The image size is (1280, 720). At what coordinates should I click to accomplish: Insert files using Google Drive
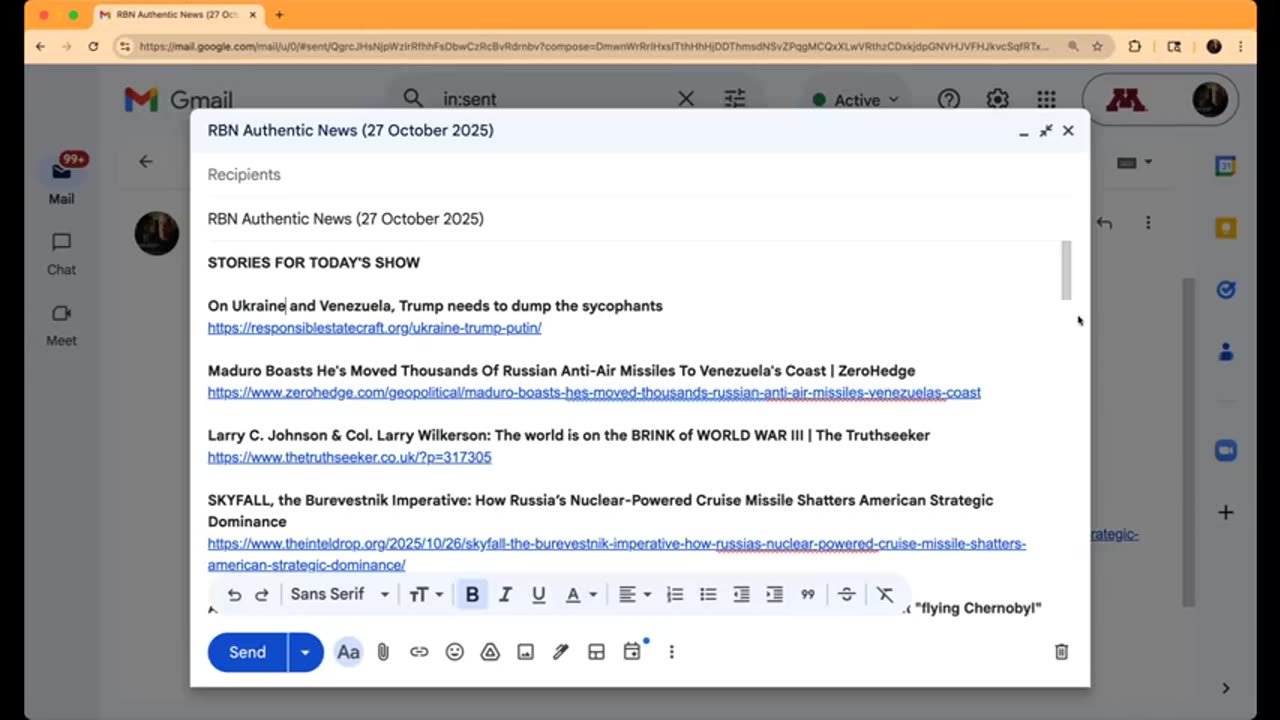click(x=490, y=652)
